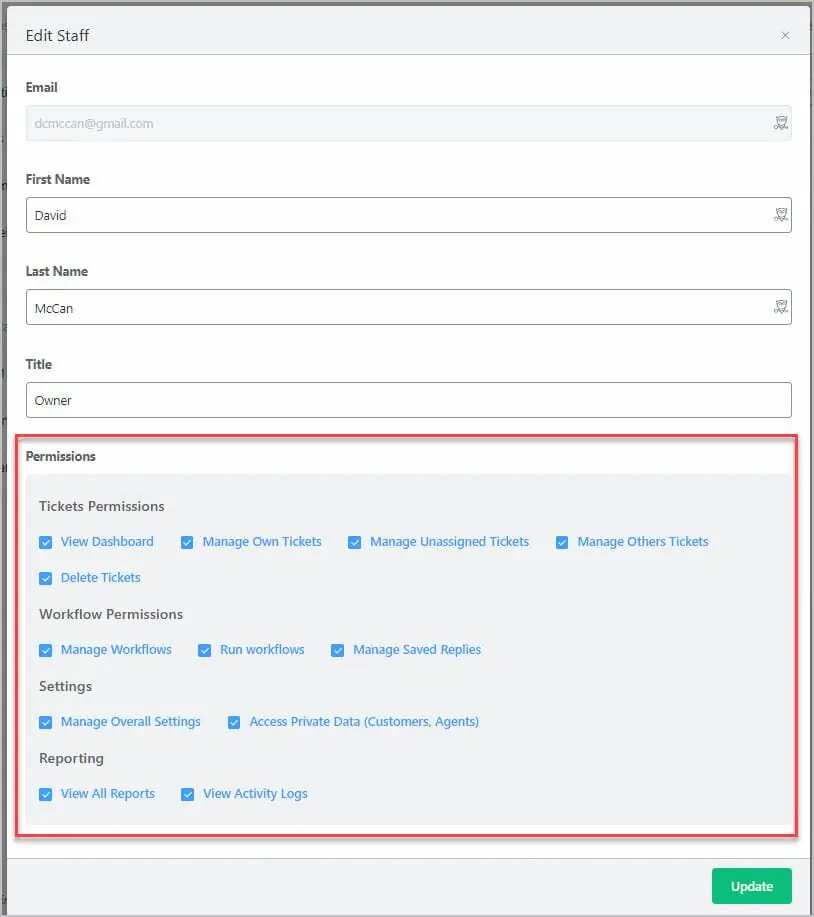Select the Title input field
Screen dimensions: 814x917
pos(408,400)
